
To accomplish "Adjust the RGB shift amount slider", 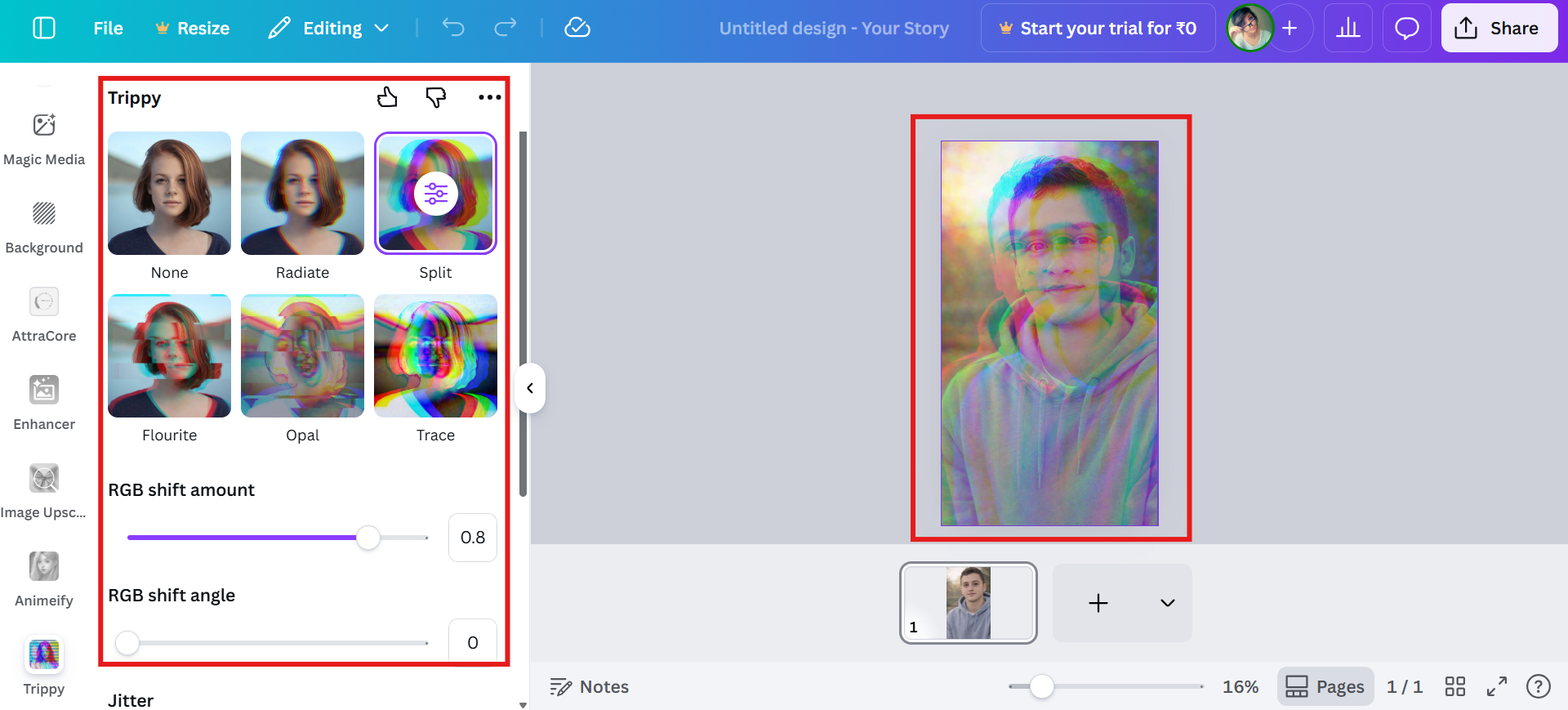I will click(x=368, y=538).
